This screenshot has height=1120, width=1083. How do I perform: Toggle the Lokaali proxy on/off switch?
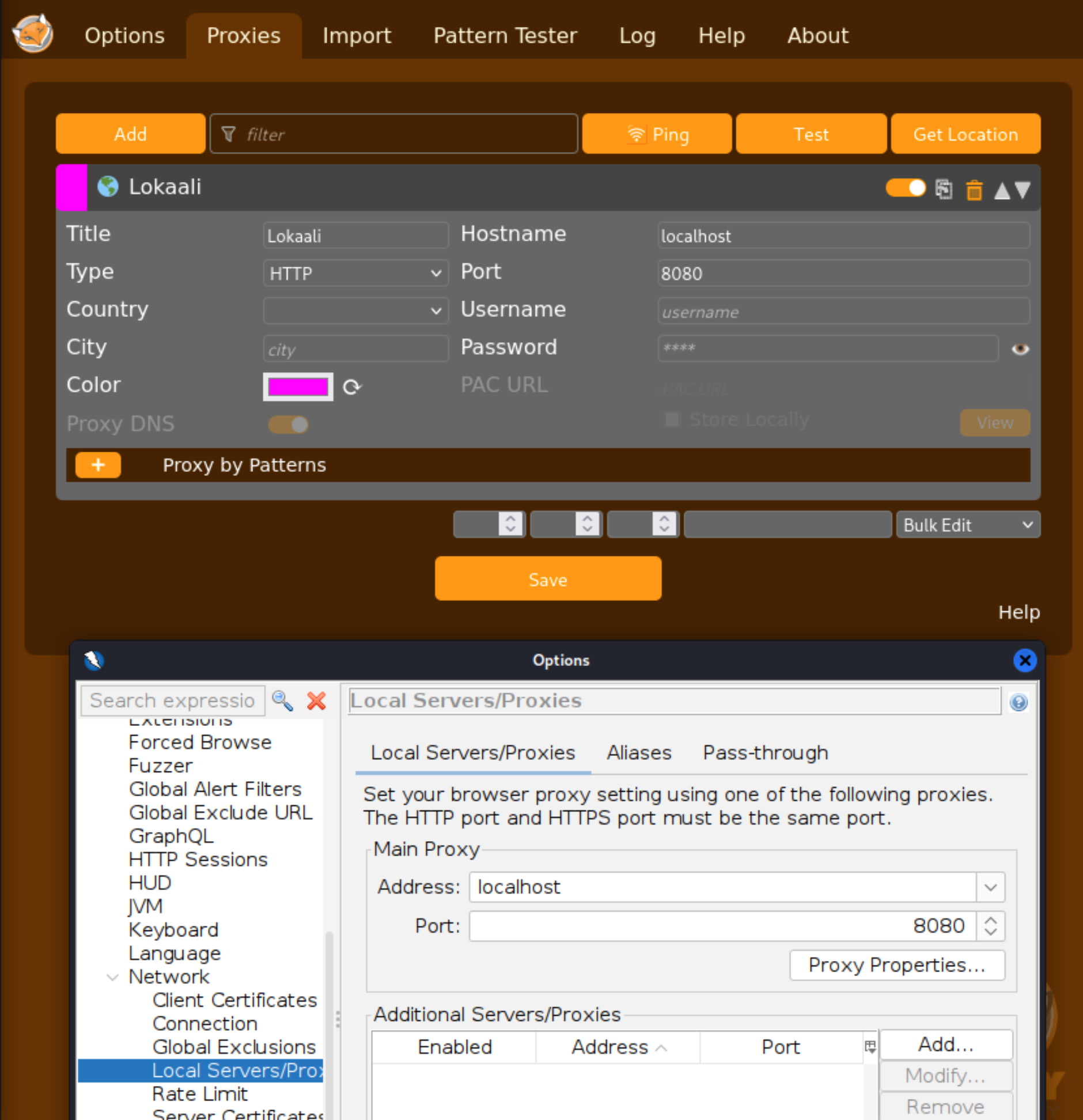(905, 188)
